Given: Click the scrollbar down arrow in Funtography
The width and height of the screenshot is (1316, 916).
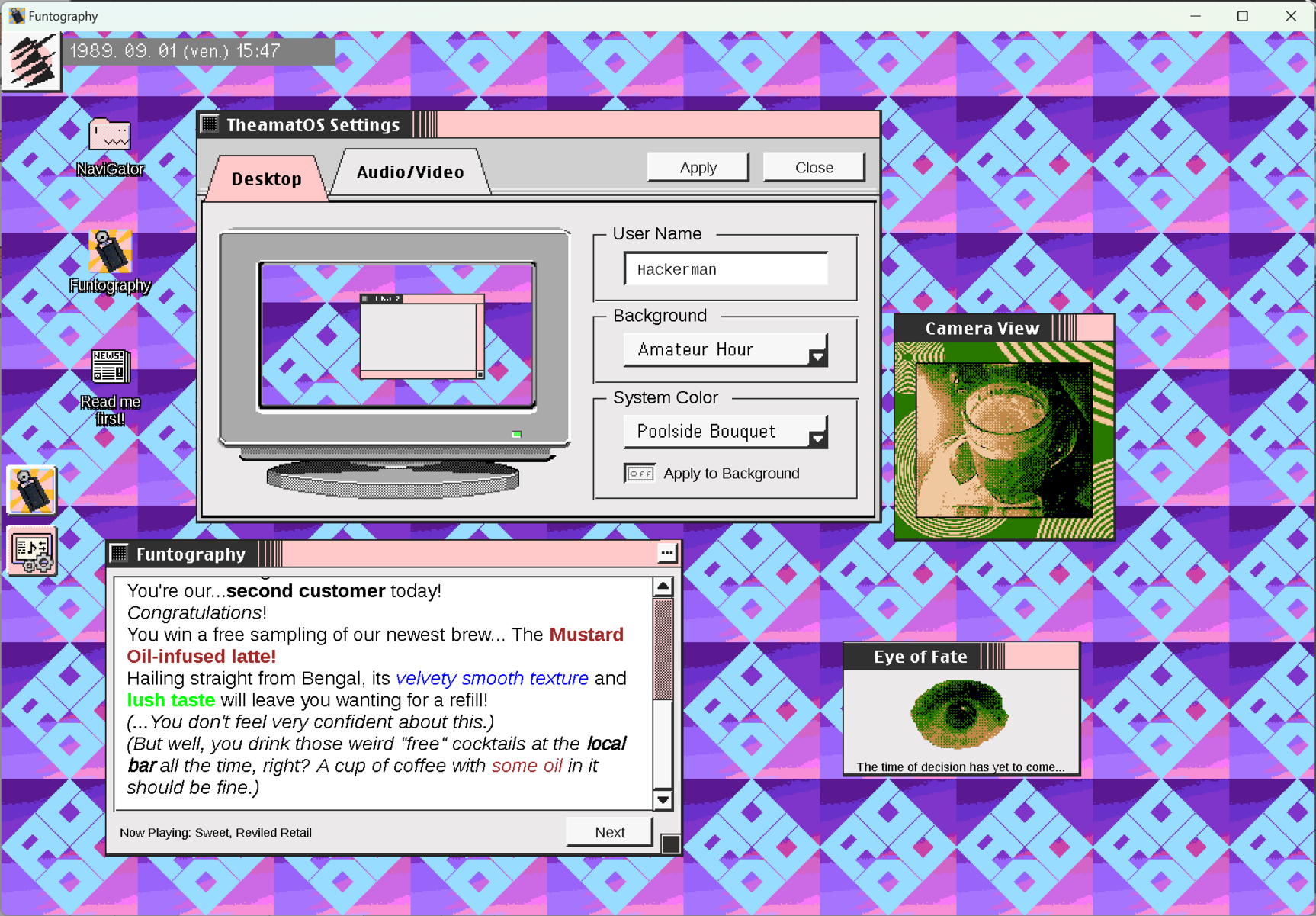Looking at the screenshot, I should 663,799.
